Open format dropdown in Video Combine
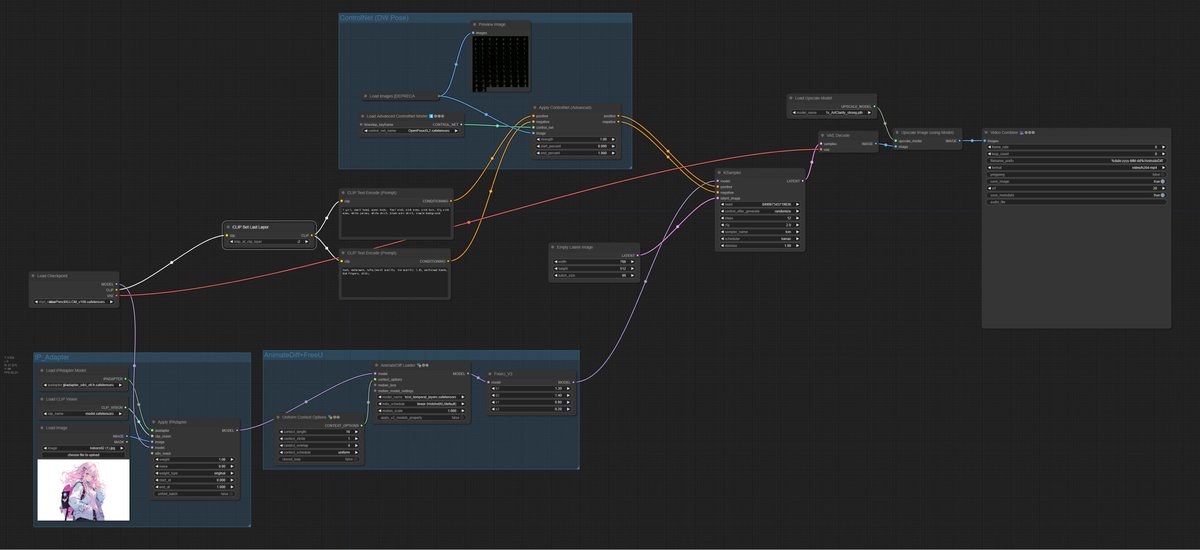This screenshot has width=1200, height=550. [1076, 168]
